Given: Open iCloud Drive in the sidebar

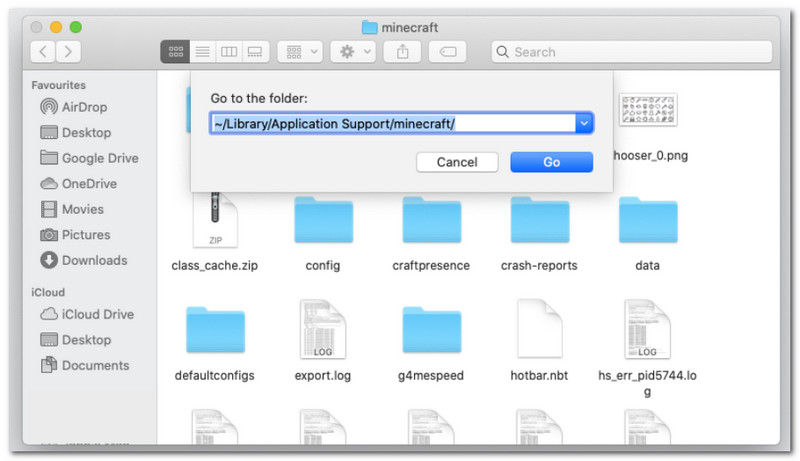Looking at the screenshot, I should click(87, 314).
